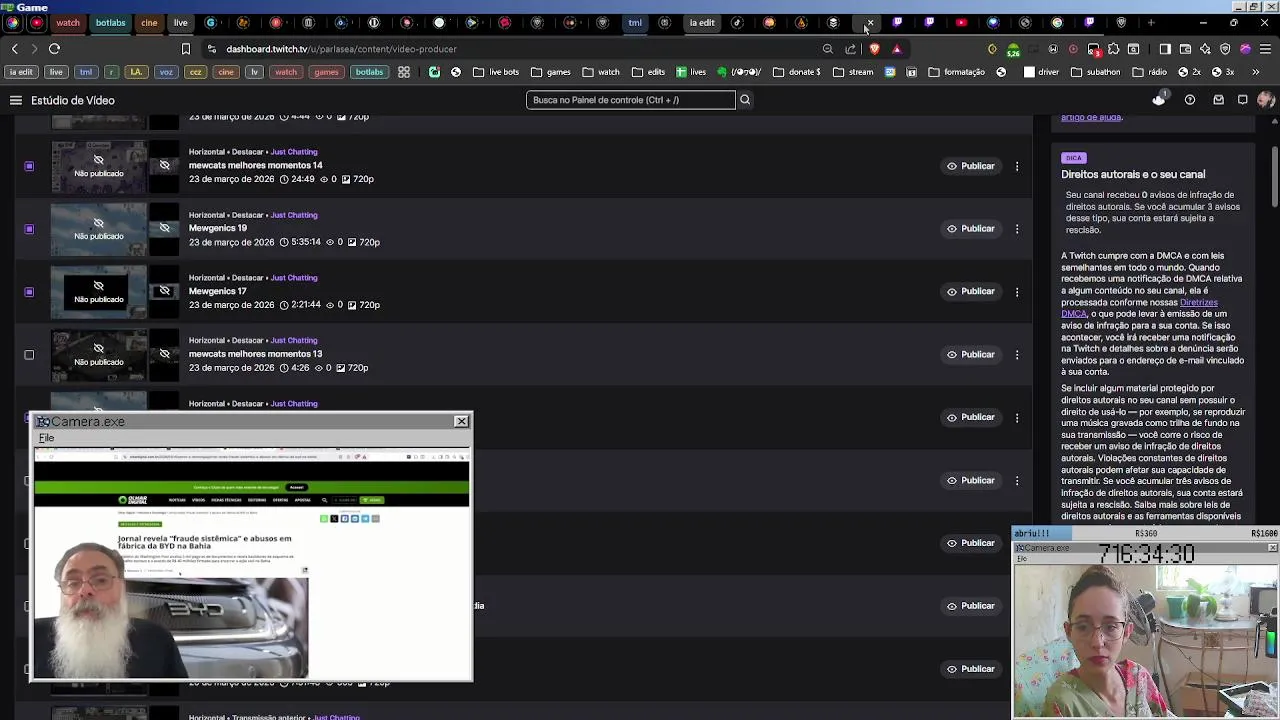Open the artigo de ajuda link
Image resolution: width=1280 pixels, height=720 pixels.
[1091, 117]
